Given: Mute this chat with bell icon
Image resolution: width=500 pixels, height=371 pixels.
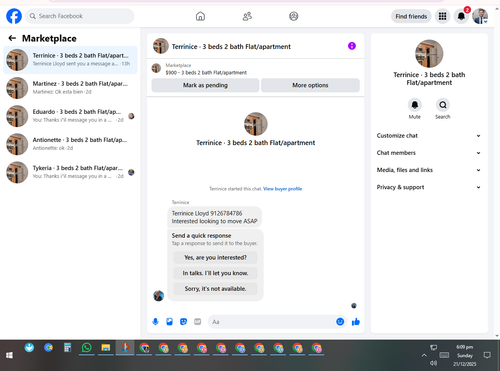Looking at the screenshot, I should [415, 105].
